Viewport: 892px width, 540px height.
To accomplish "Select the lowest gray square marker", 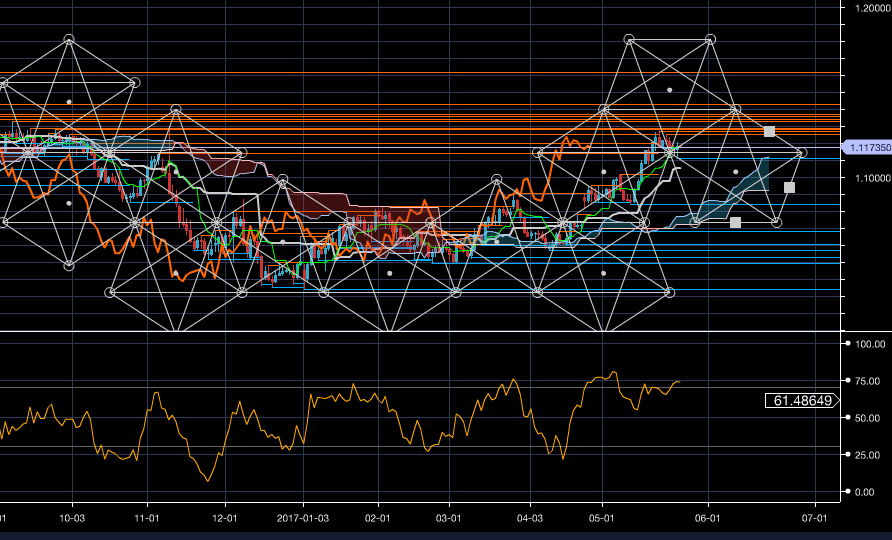I will (x=735, y=222).
